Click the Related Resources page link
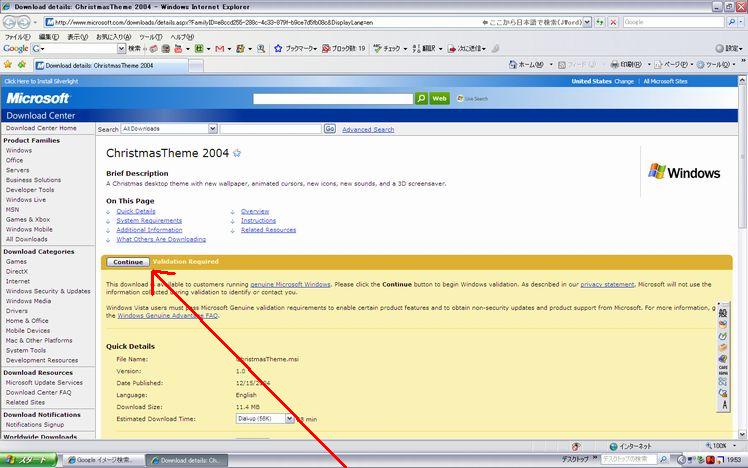This screenshot has width=748, height=468. 268,230
